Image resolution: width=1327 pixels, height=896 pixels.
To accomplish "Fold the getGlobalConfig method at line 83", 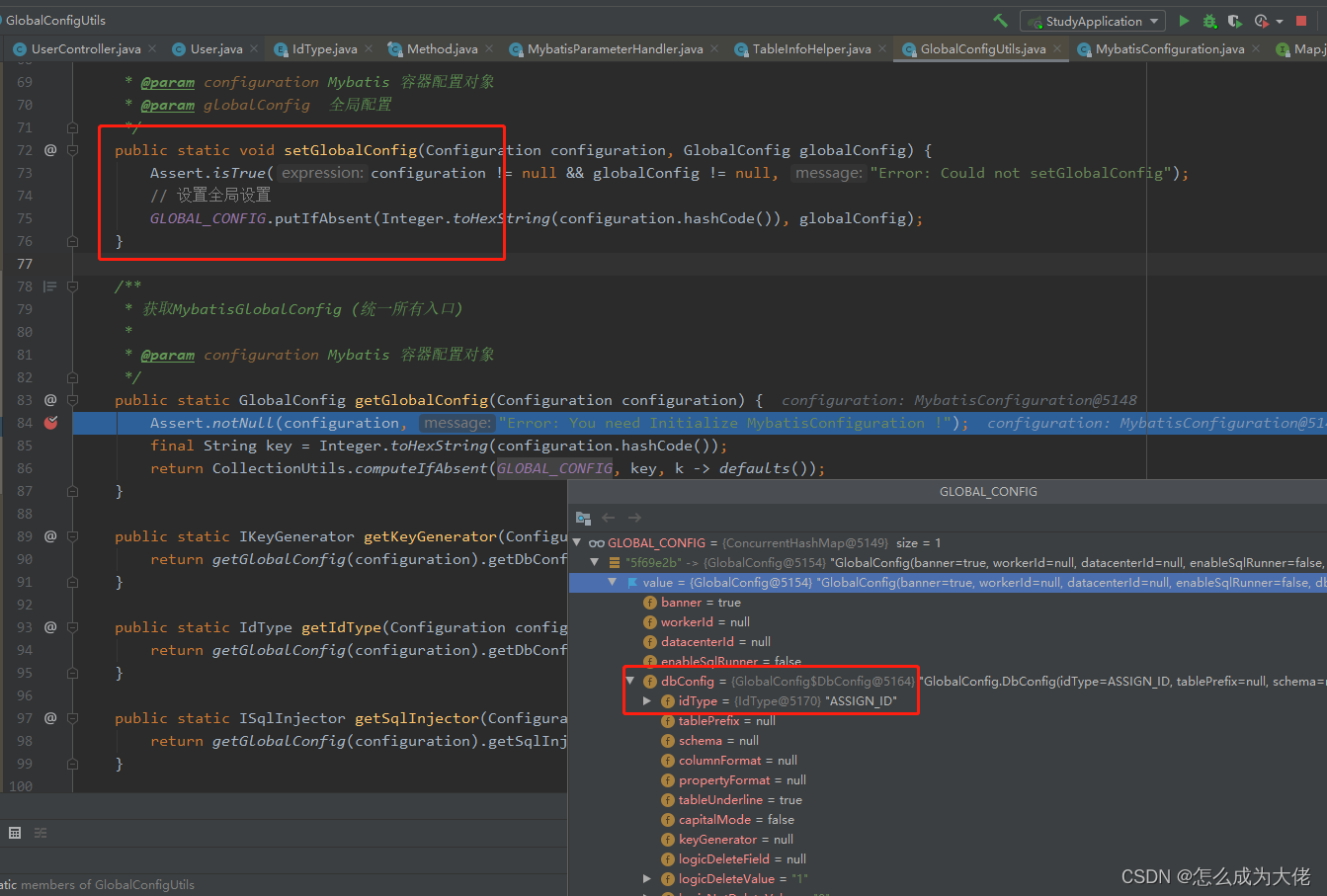I will pyautogui.click(x=72, y=400).
